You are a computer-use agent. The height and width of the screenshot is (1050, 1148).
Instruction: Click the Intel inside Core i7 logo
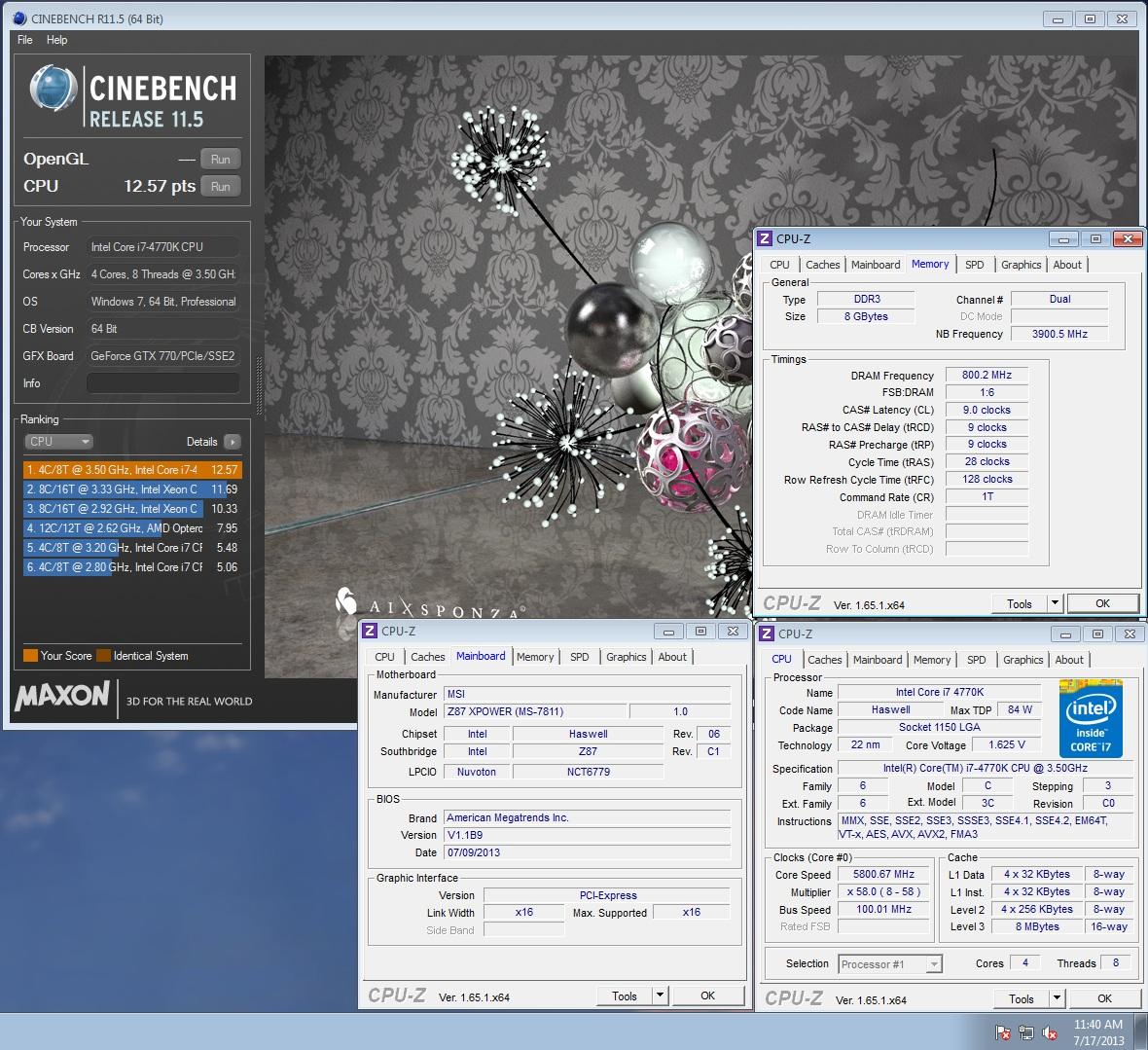pyautogui.click(x=1091, y=718)
